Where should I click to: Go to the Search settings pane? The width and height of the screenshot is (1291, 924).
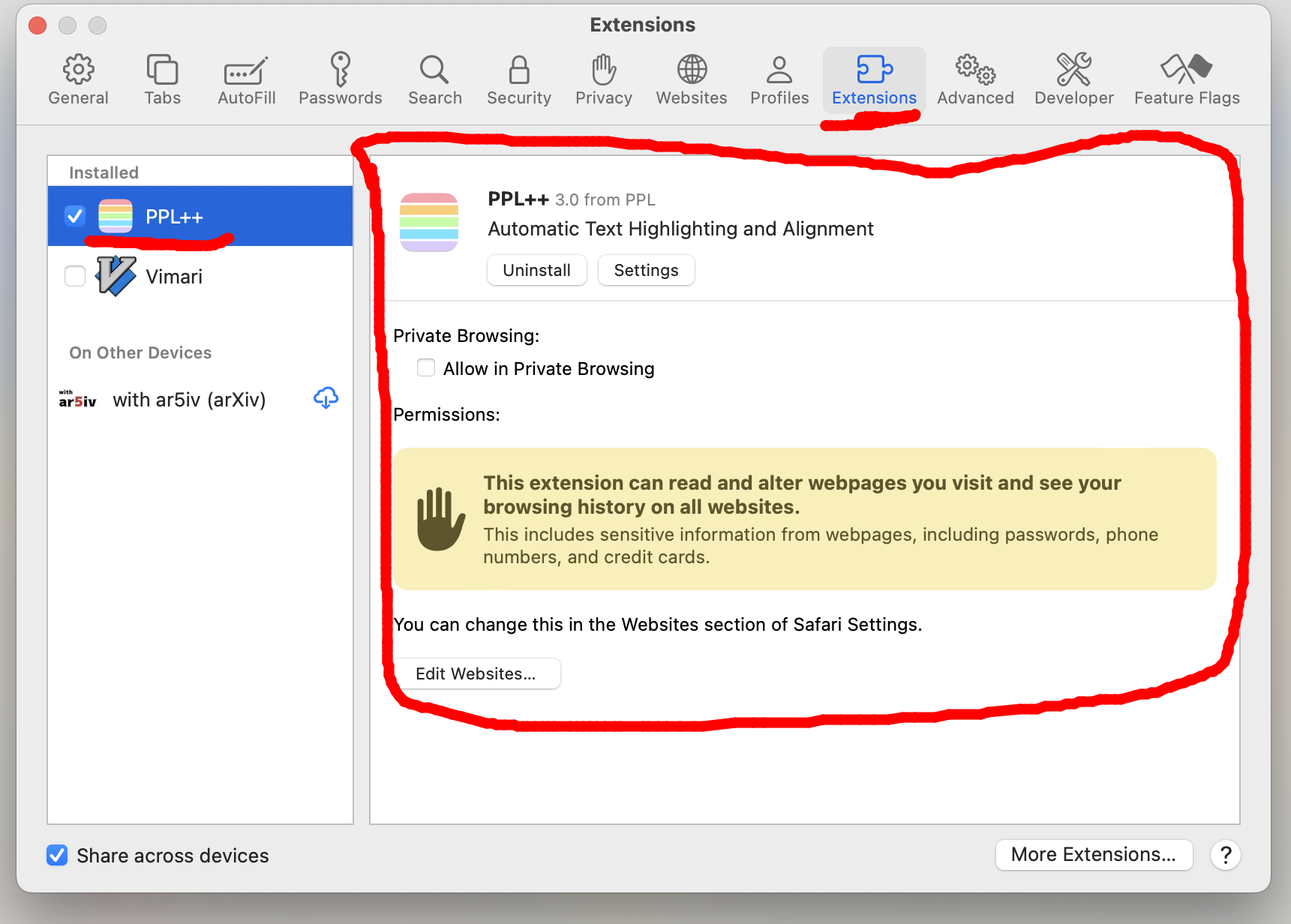[x=434, y=79]
